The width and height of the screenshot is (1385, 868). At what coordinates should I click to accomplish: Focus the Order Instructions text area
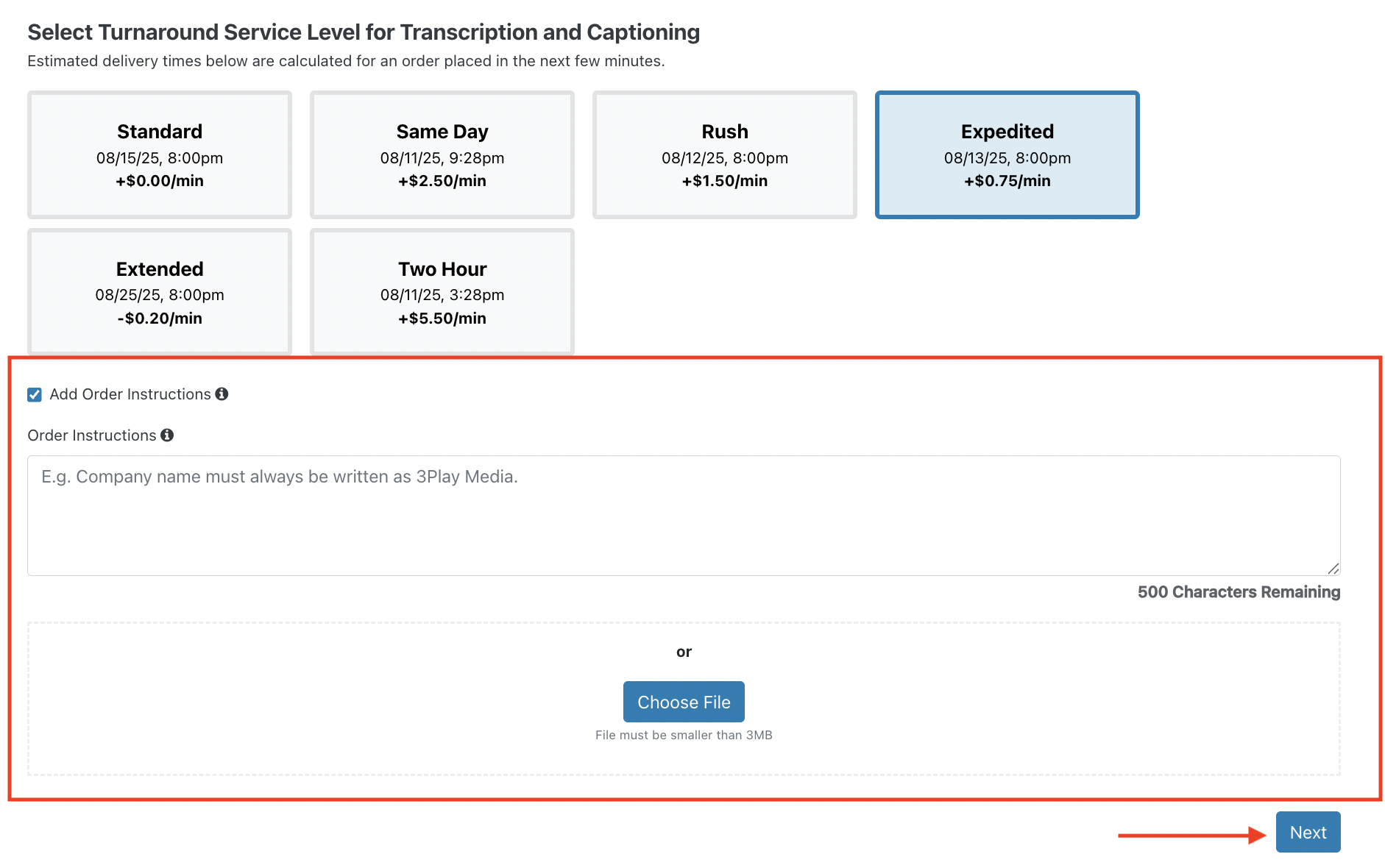[x=684, y=516]
